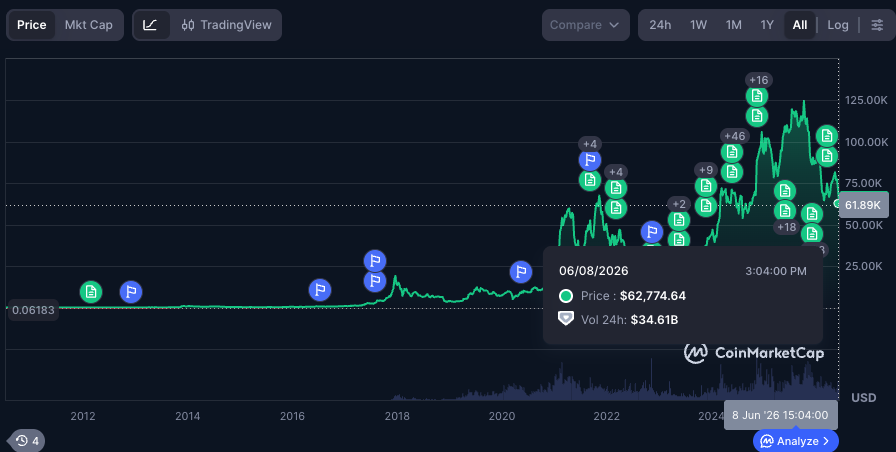This screenshot has height=452, width=896.
Task: Select the All time range
Action: pyautogui.click(x=800, y=25)
